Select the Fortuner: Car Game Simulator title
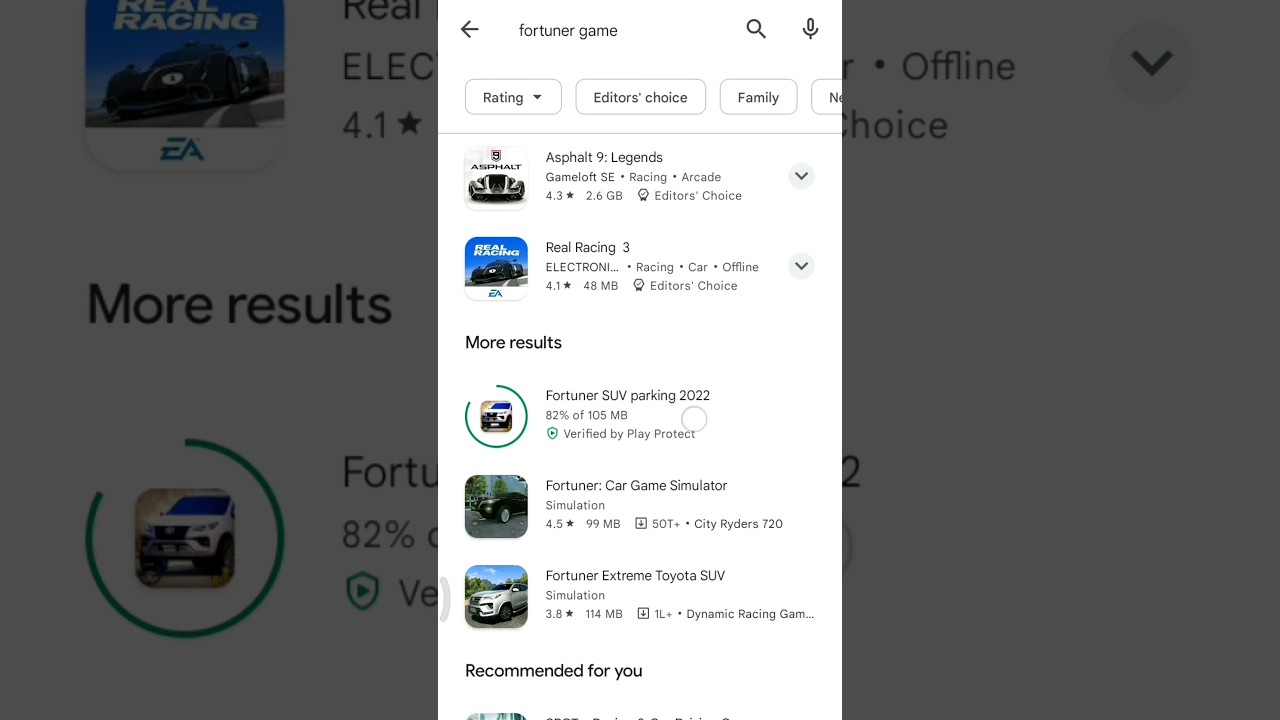The image size is (1280, 720). point(636,485)
